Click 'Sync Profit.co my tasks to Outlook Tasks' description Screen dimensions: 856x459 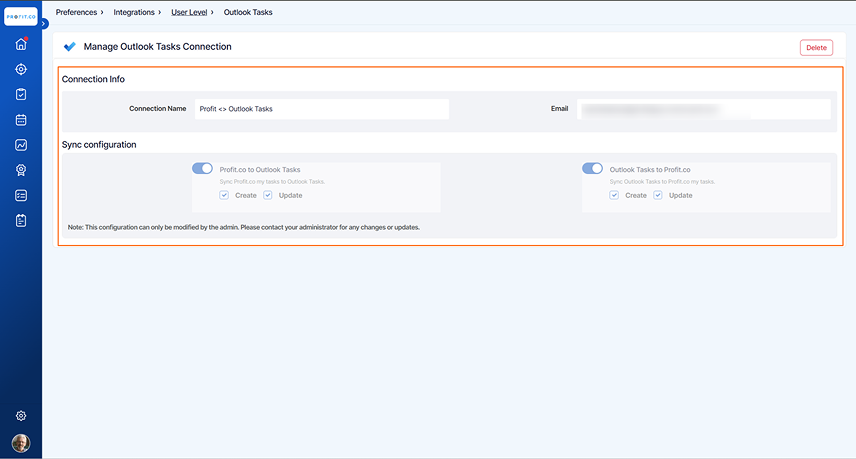[x=272, y=182]
